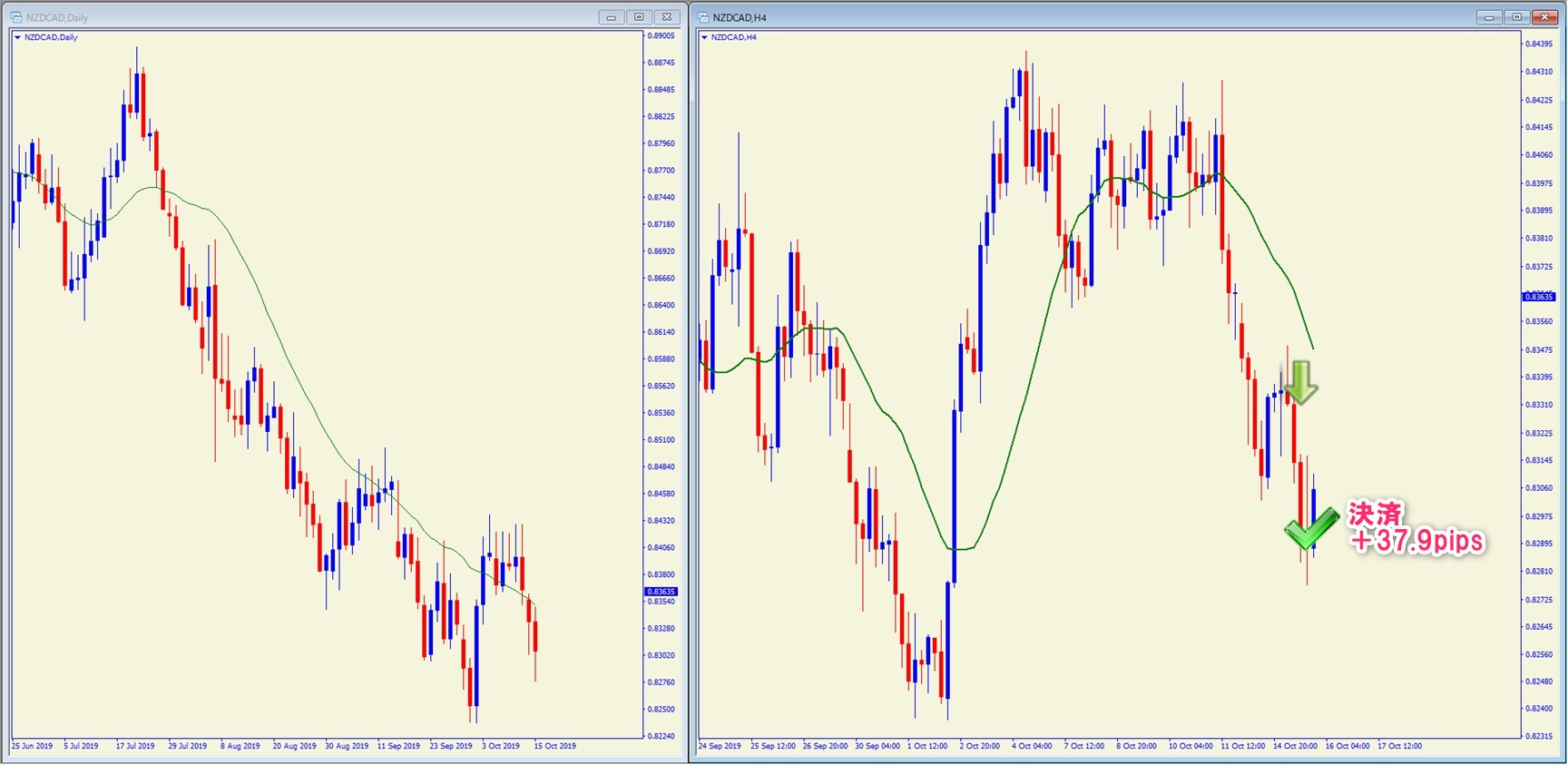Viewport: 1568px width, 765px height.
Task: Click the NZDCAD,H4 window chart icon
Action: [703, 17]
